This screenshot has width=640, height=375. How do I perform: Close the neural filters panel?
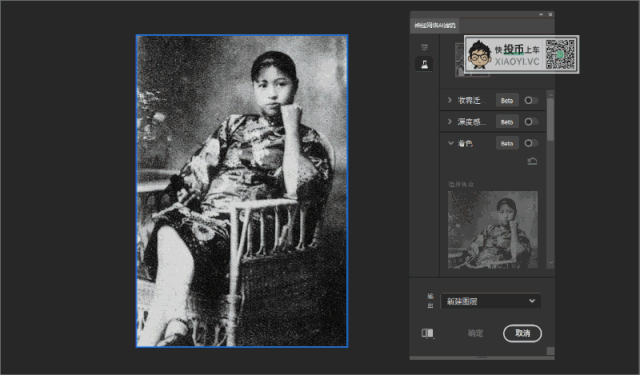[550, 14]
